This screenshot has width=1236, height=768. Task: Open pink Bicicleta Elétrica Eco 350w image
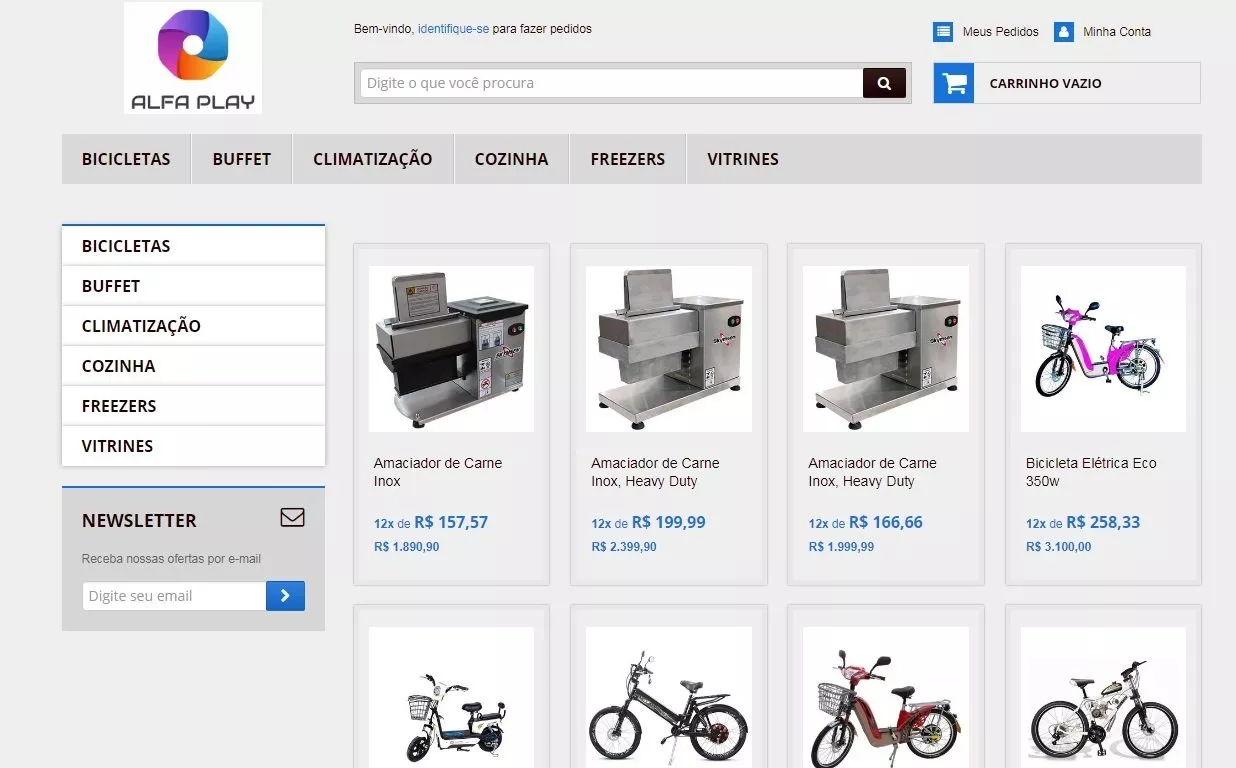click(1103, 349)
